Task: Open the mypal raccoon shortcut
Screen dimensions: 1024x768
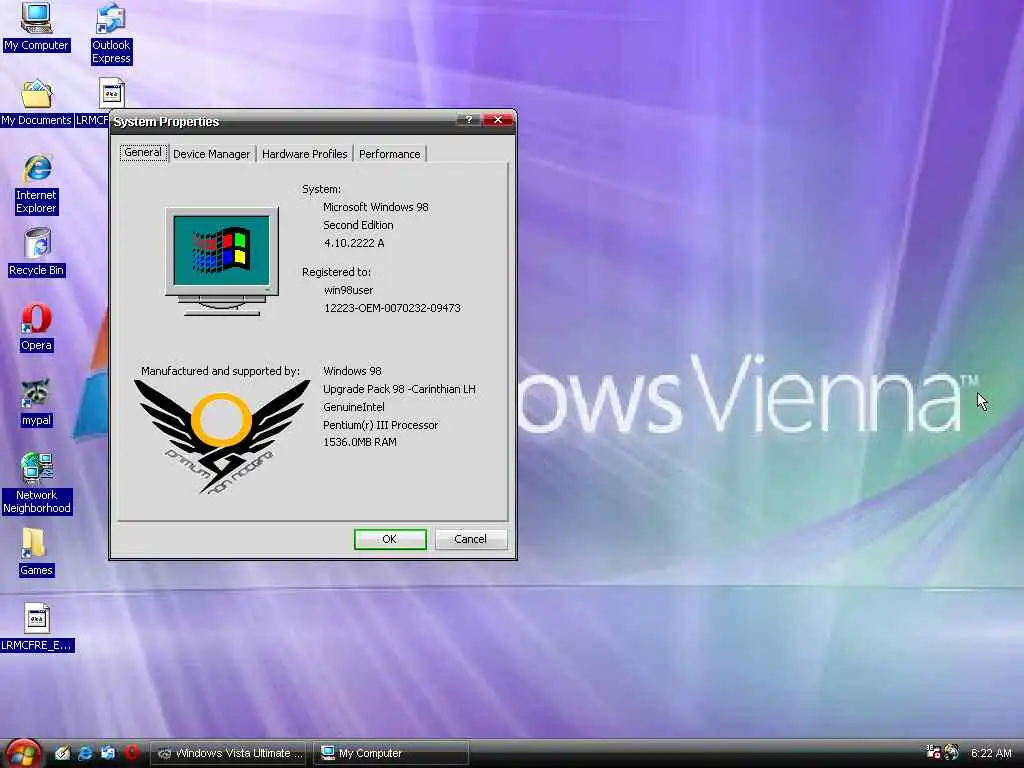Action: coord(37,403)
